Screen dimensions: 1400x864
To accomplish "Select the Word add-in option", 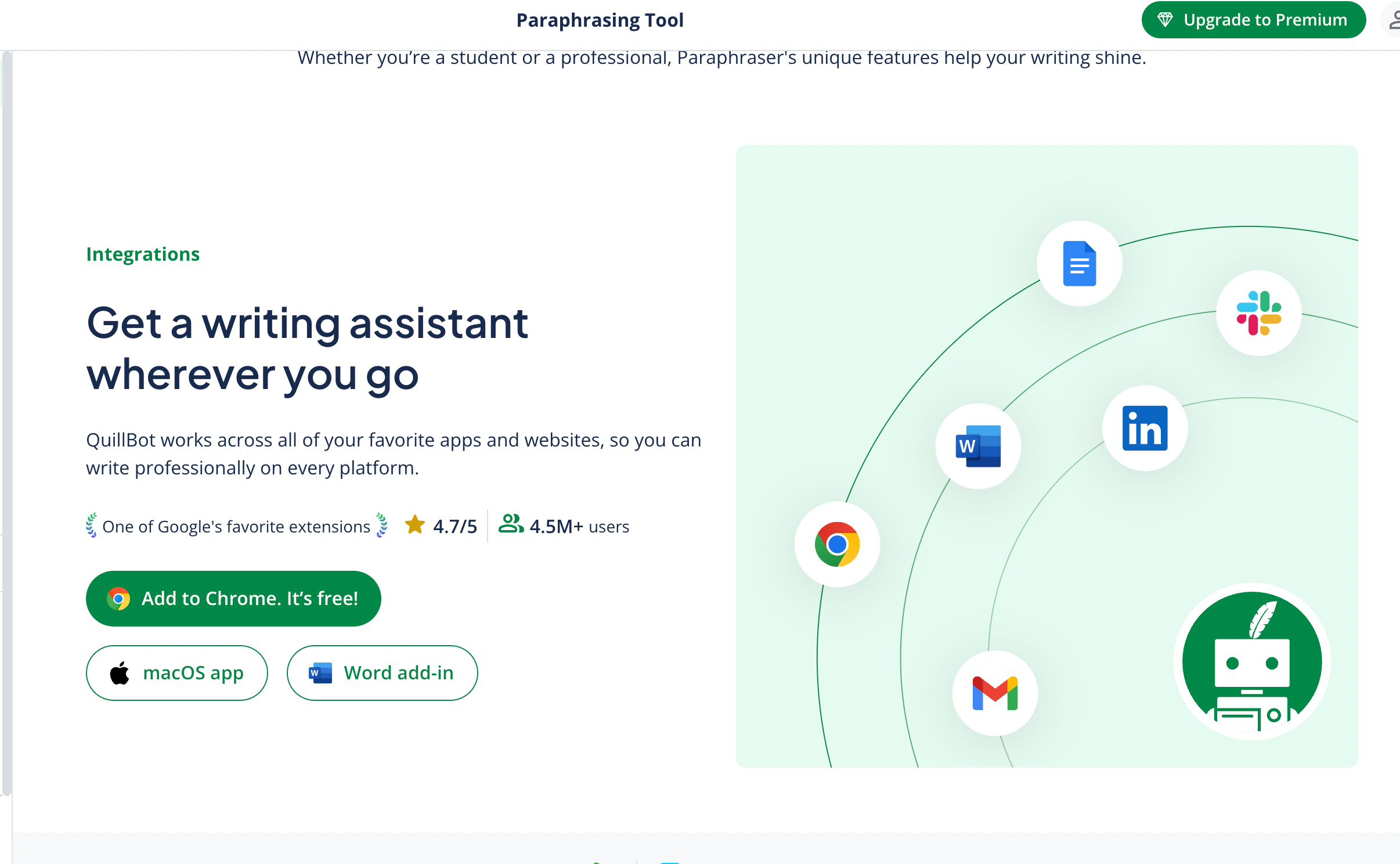I will tap(381, 672).
